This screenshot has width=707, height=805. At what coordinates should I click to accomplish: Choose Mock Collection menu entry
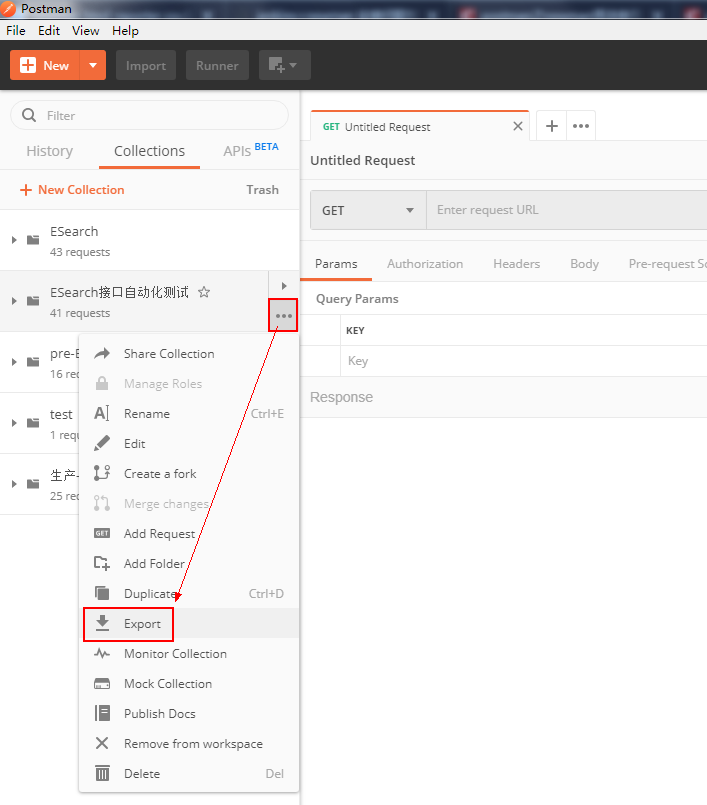coord(189,684)
